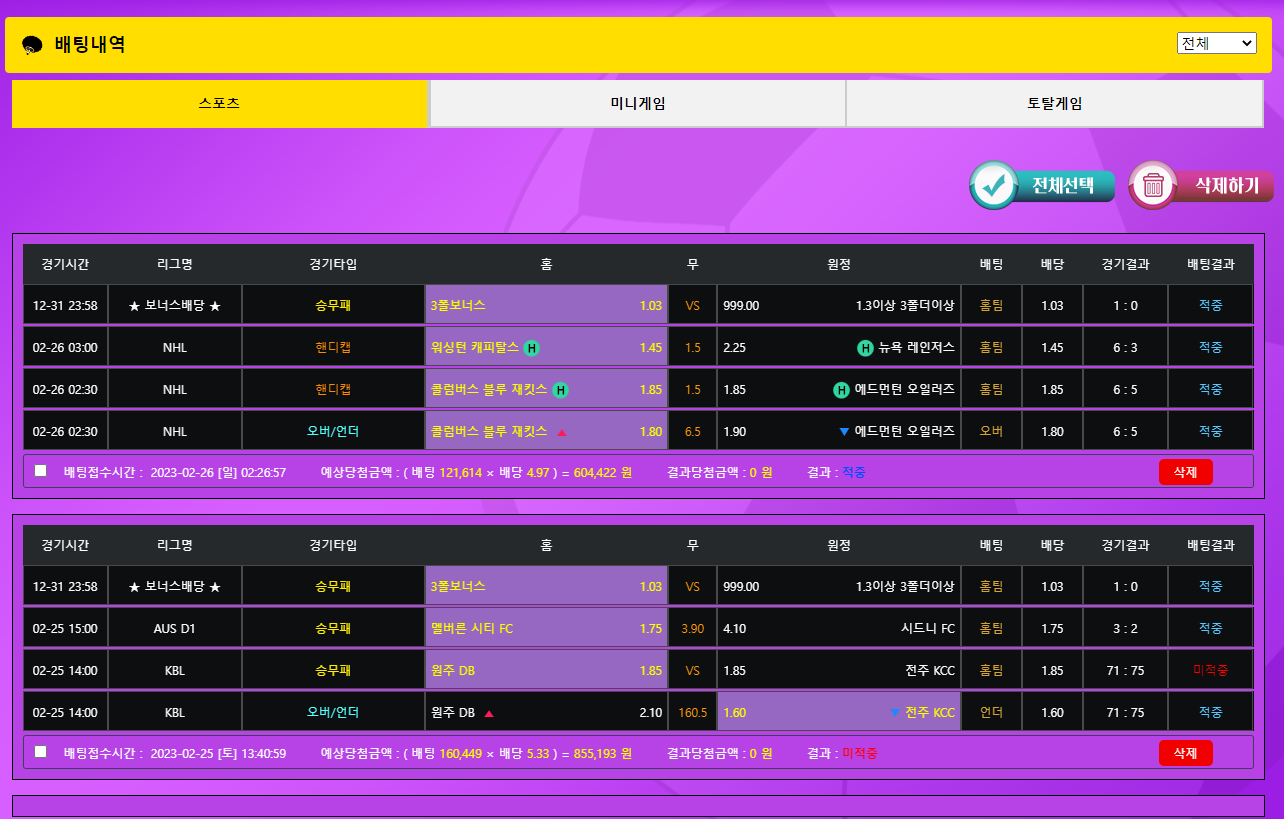Switch to the 미니게임 tab
Screen dimensions: 1284x819
[x=637, y=104]
